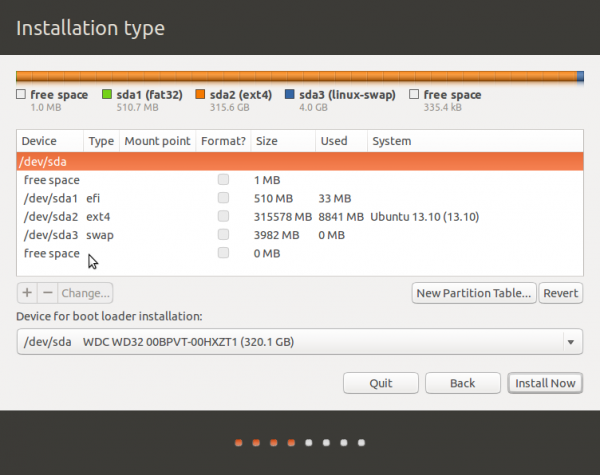Open the boot loader device dropdown

pyautogui.click(x=299, y=342)
